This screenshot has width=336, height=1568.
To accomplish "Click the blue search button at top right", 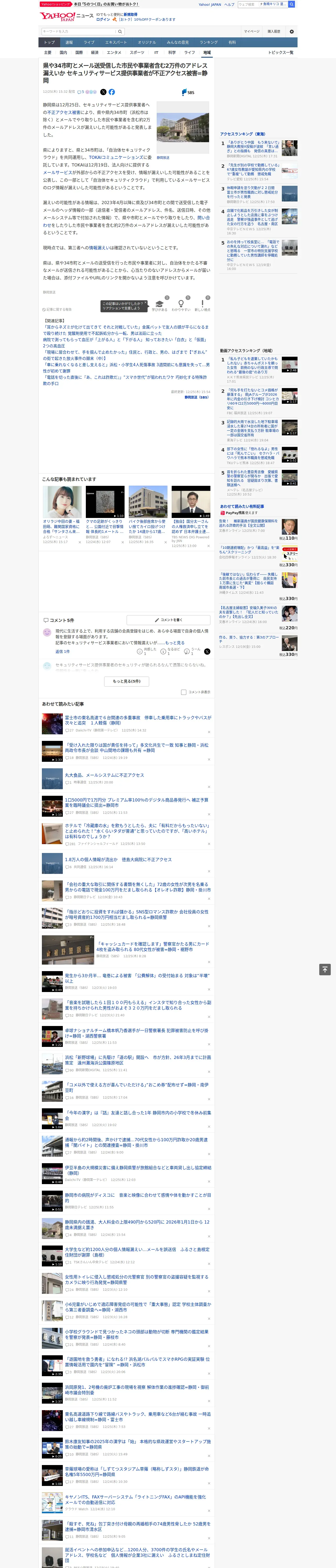I will click(292, 4).
